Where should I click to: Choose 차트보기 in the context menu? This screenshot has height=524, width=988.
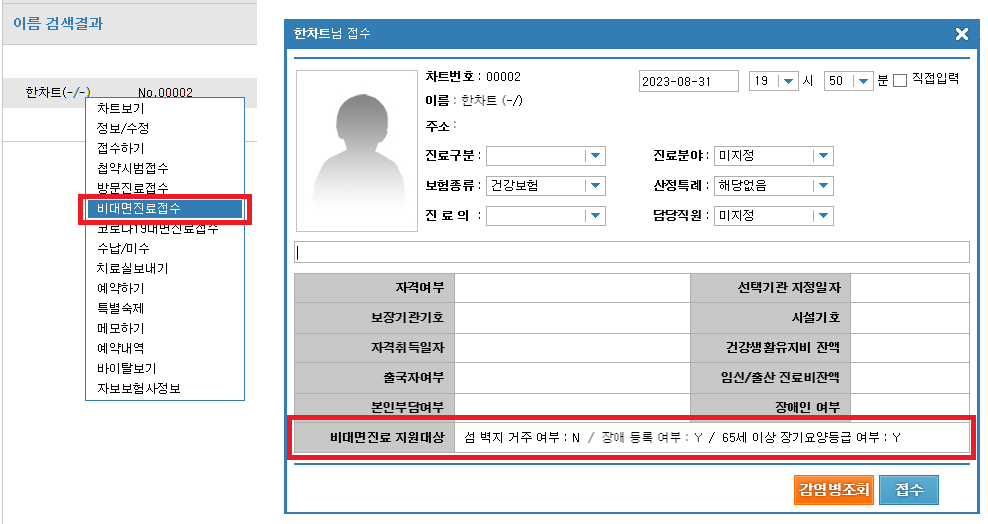click(x=120, y=108)
